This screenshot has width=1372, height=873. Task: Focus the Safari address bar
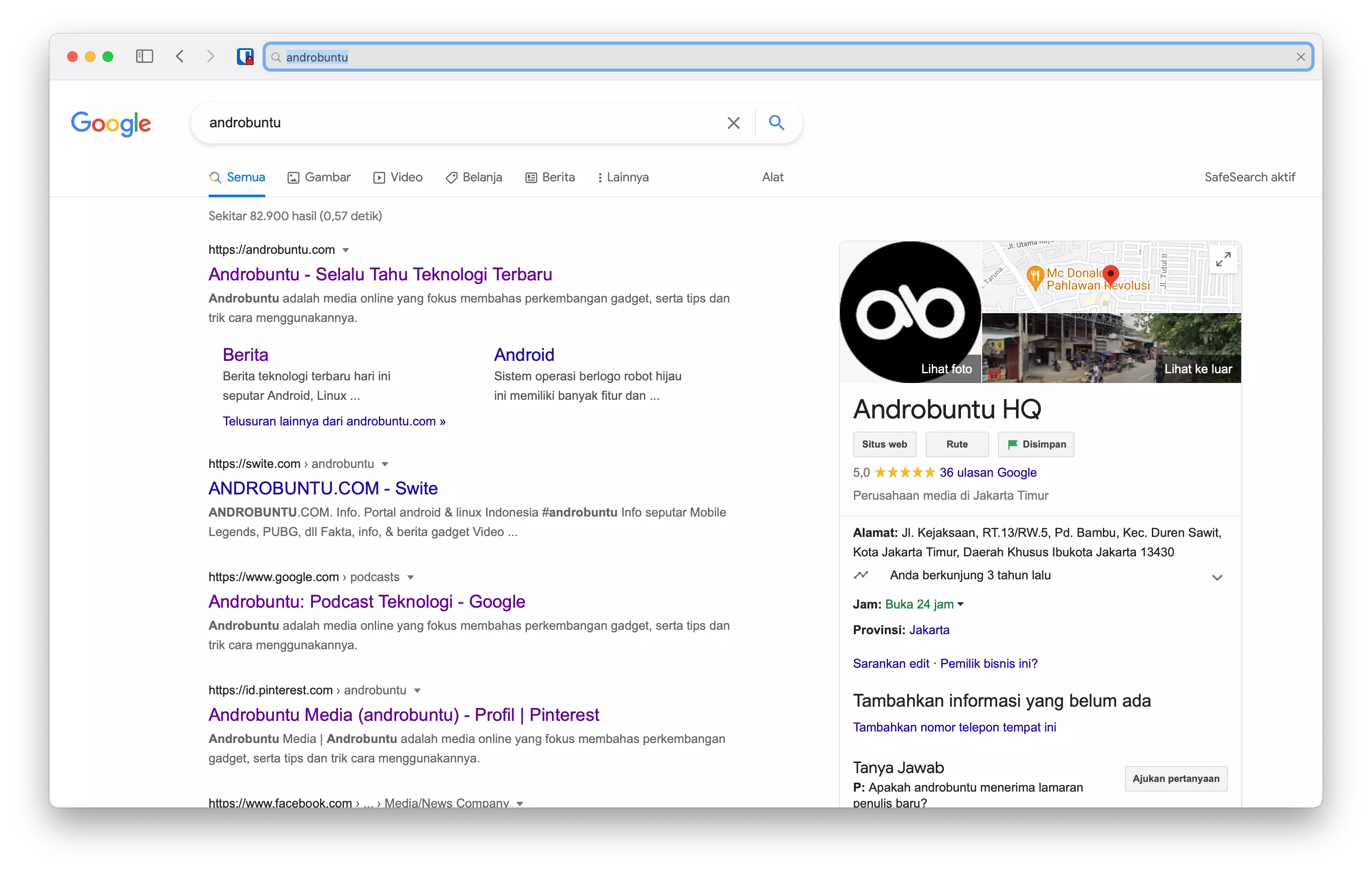788,57
